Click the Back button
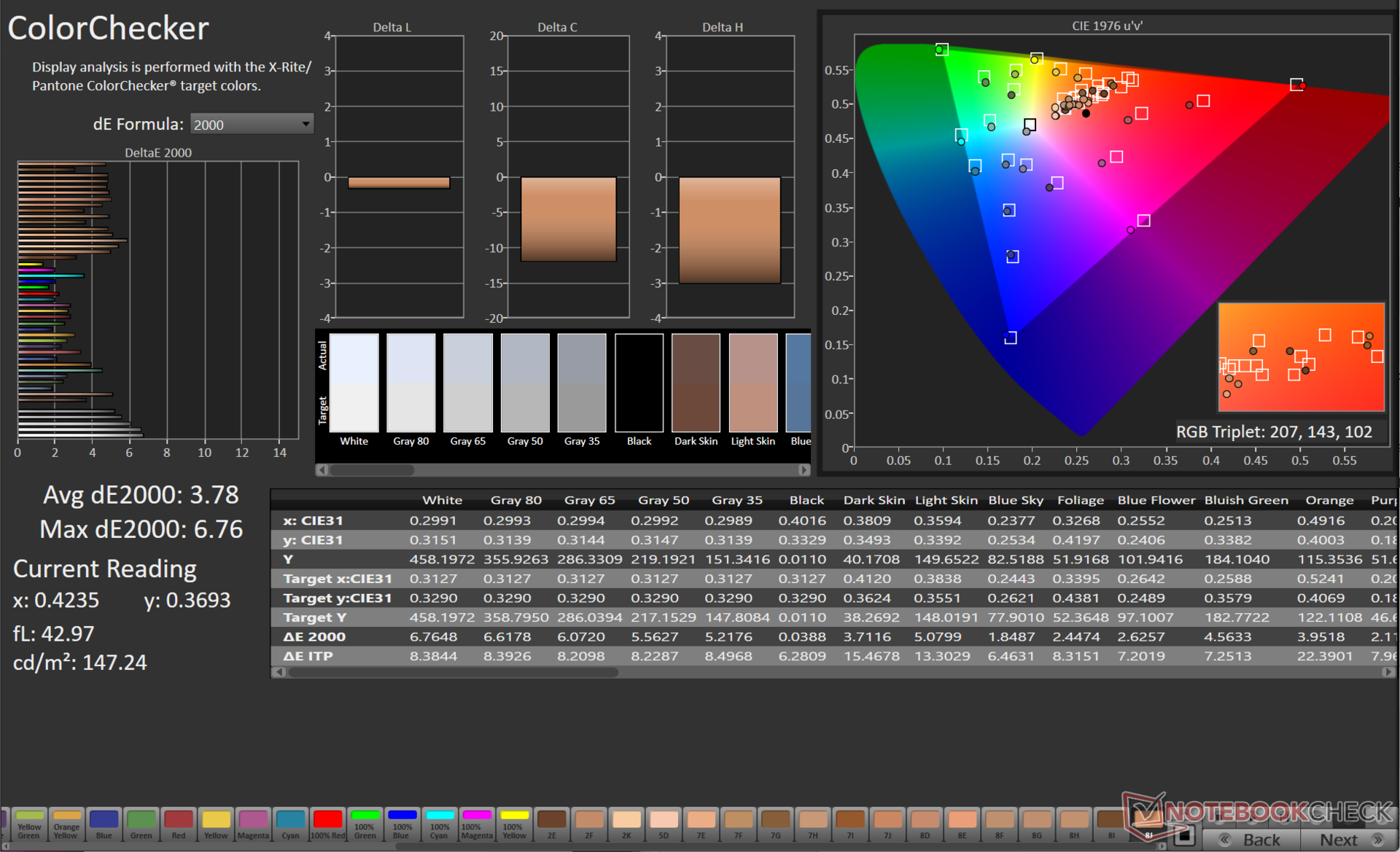The image size is (1400, 852). pos(1251,840)
